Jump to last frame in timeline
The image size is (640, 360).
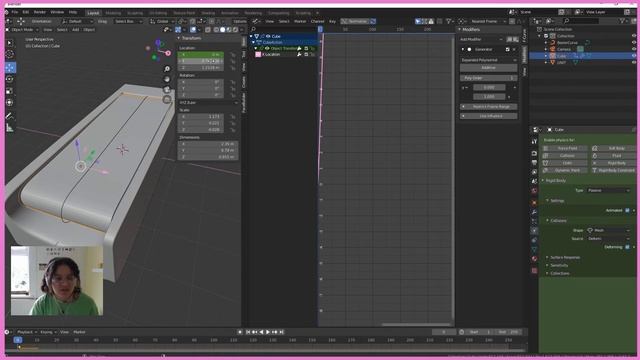pos(281,332)
